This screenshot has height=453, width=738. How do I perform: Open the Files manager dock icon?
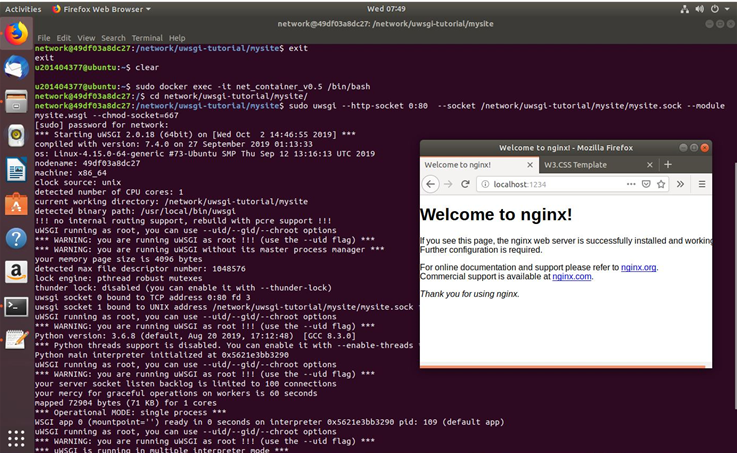coord(16,102)
